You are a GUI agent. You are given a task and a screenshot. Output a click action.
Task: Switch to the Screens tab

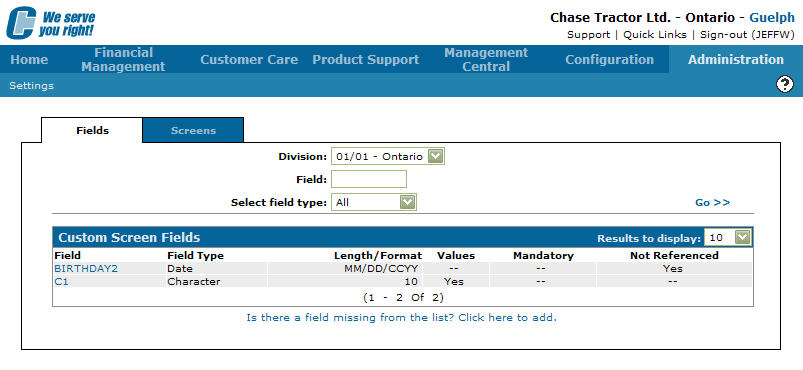click(193, 130)
